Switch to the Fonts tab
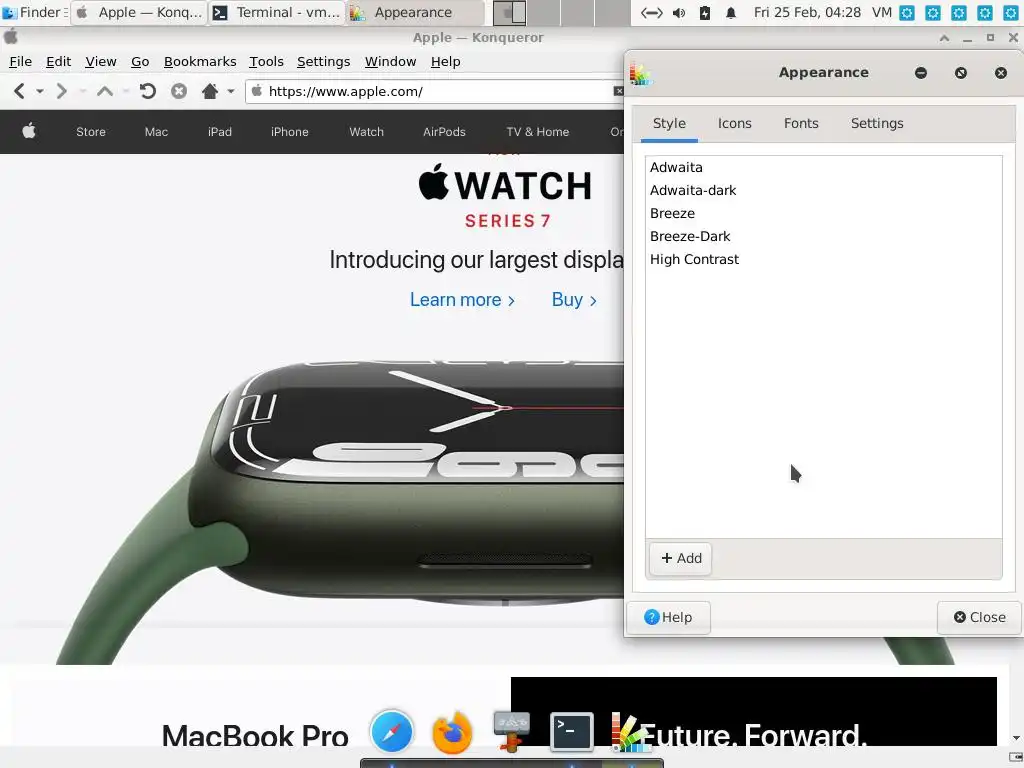The height and width of the screenshot is (768, 1024). click(x=801, y=123)
